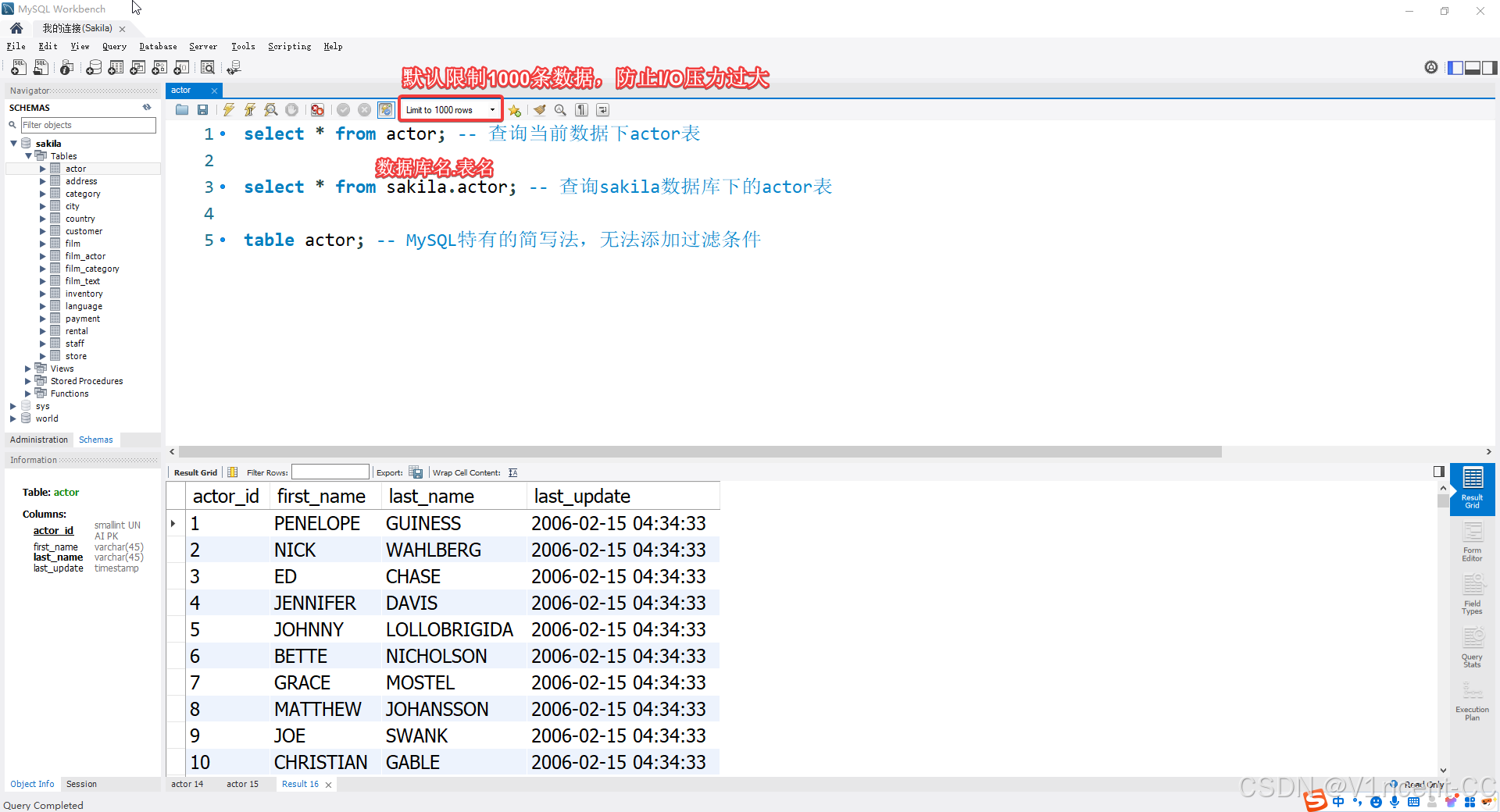Expand the Stored Procedures folder
Image resolution: width=1500 pixels, height=812 pixels.
28,381
